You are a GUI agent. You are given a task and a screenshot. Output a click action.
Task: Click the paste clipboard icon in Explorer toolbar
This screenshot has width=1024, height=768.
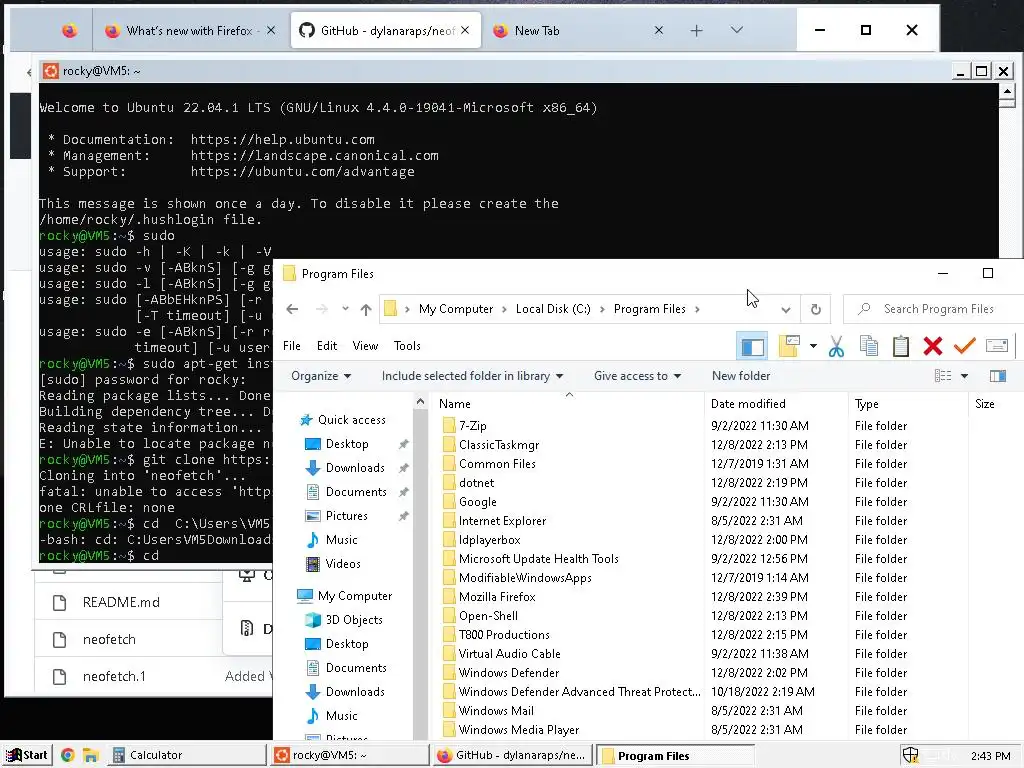(x=901, y=346)
